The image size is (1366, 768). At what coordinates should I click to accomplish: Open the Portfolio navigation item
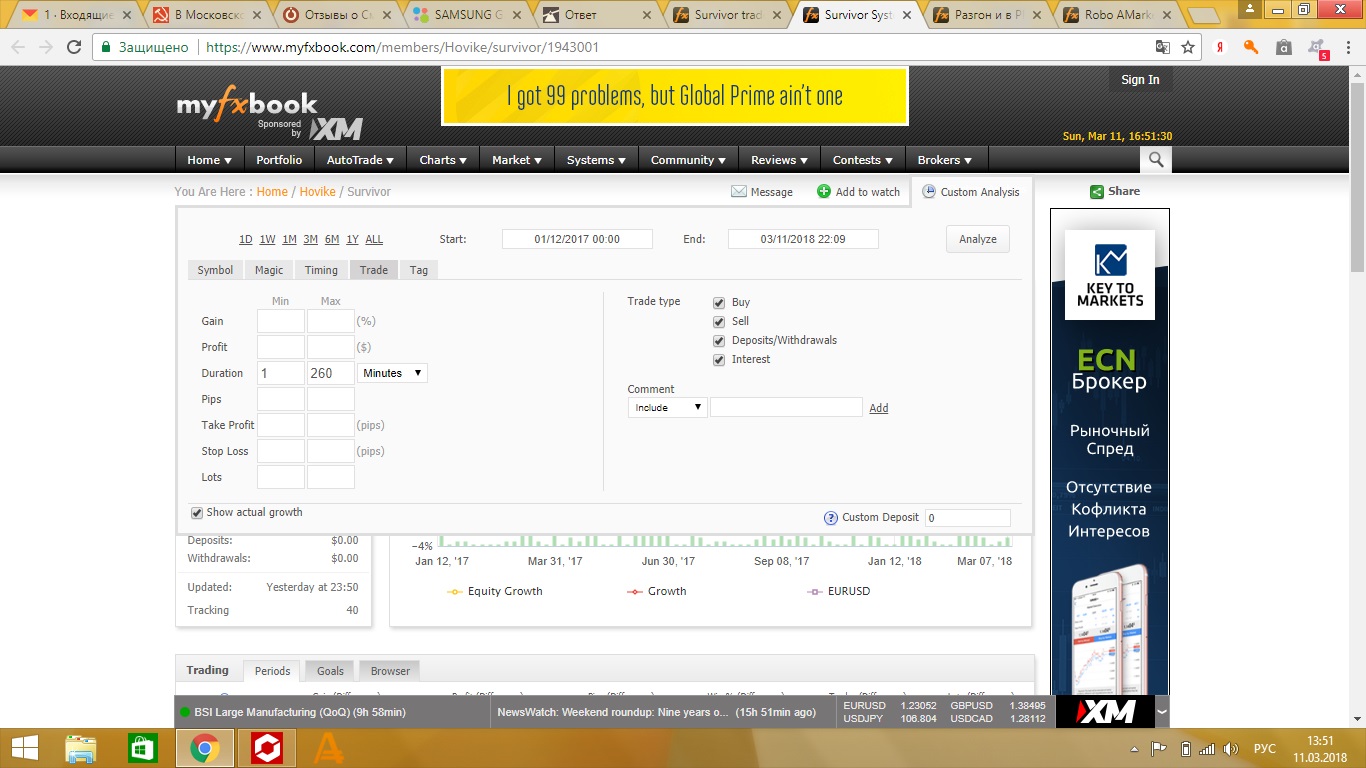click(279, 160)
